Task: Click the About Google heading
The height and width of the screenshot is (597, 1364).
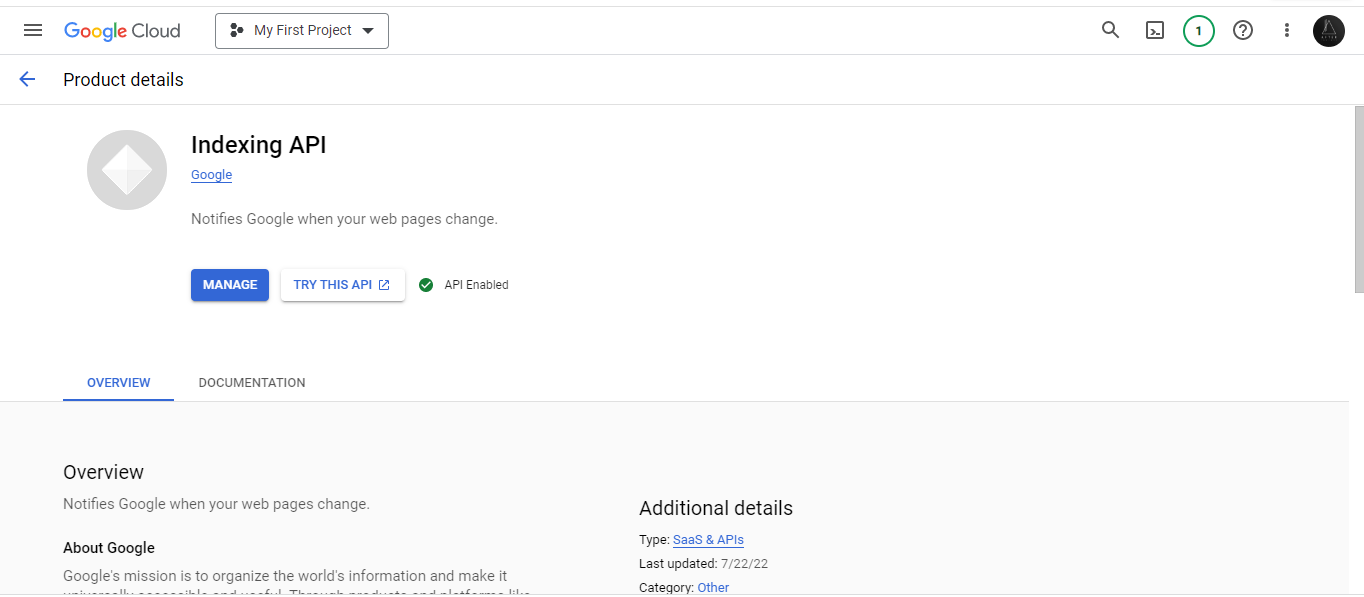Action: 109,548
